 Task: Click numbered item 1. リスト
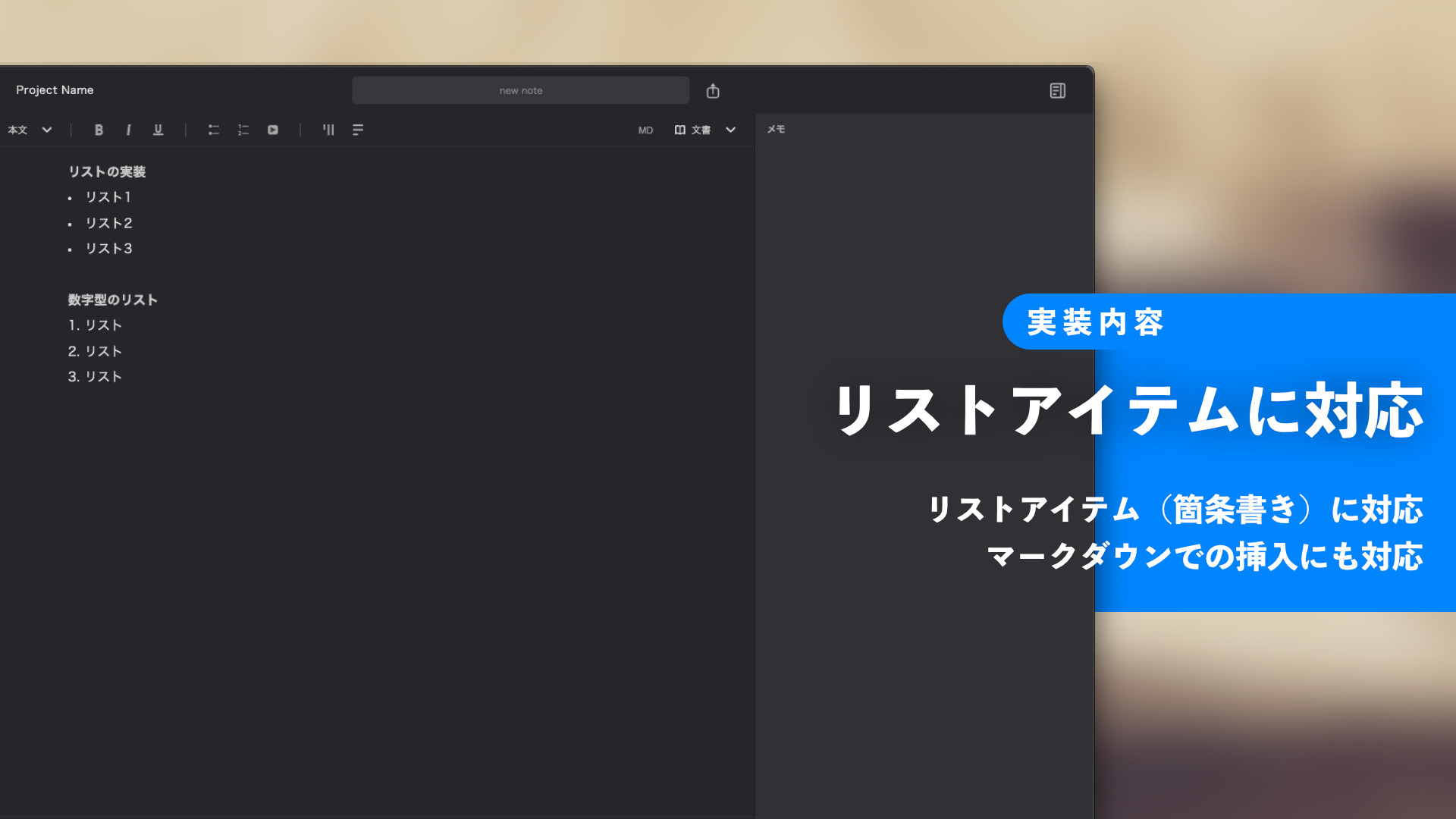(95, 325)
